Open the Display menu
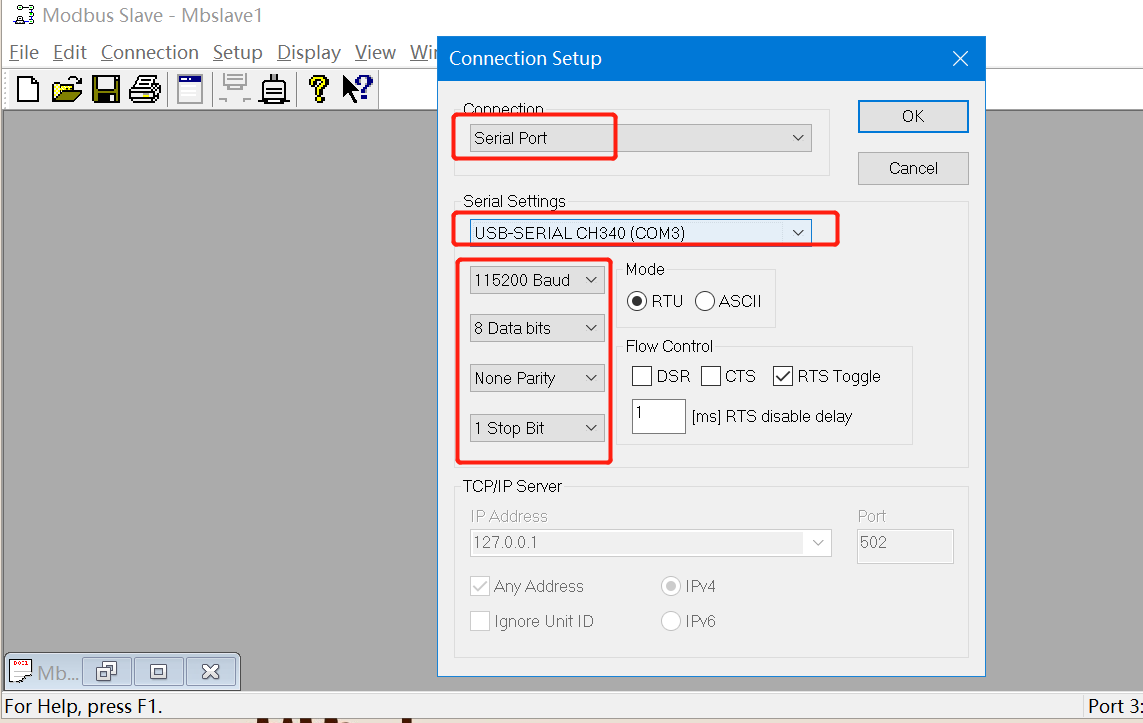 click(308, 53)
